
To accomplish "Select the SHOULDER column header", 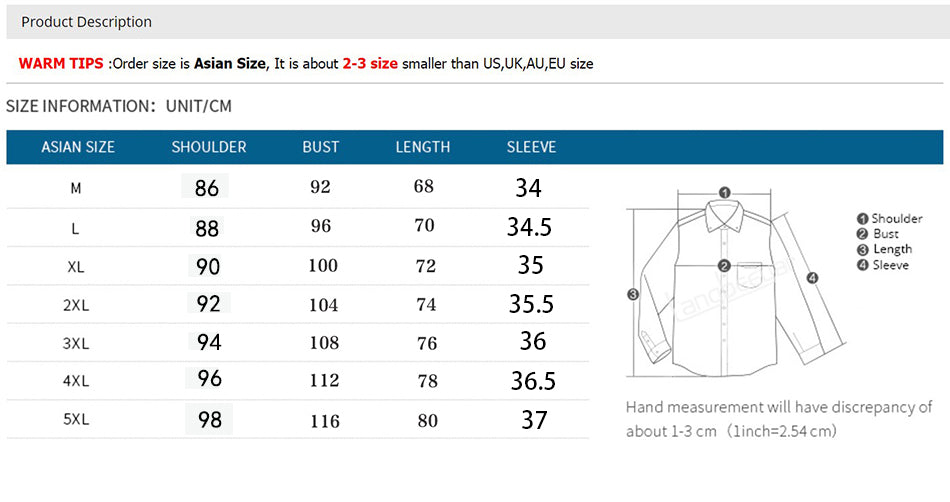I will tap(209, 147).
